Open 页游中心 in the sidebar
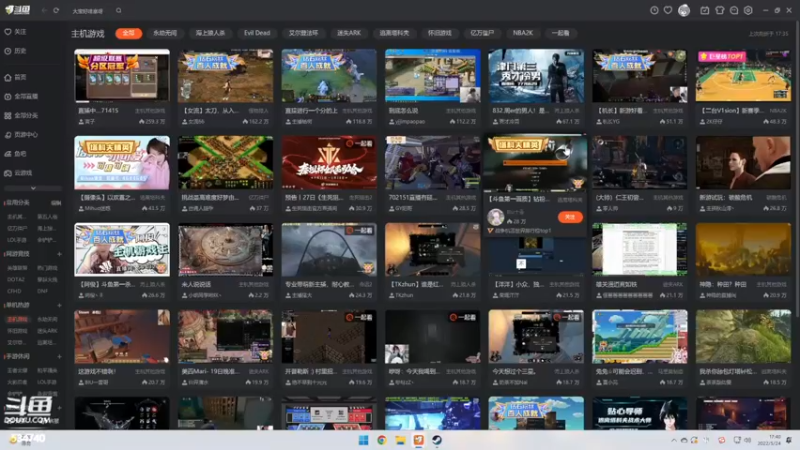800x450 pixels. (21, 135)
